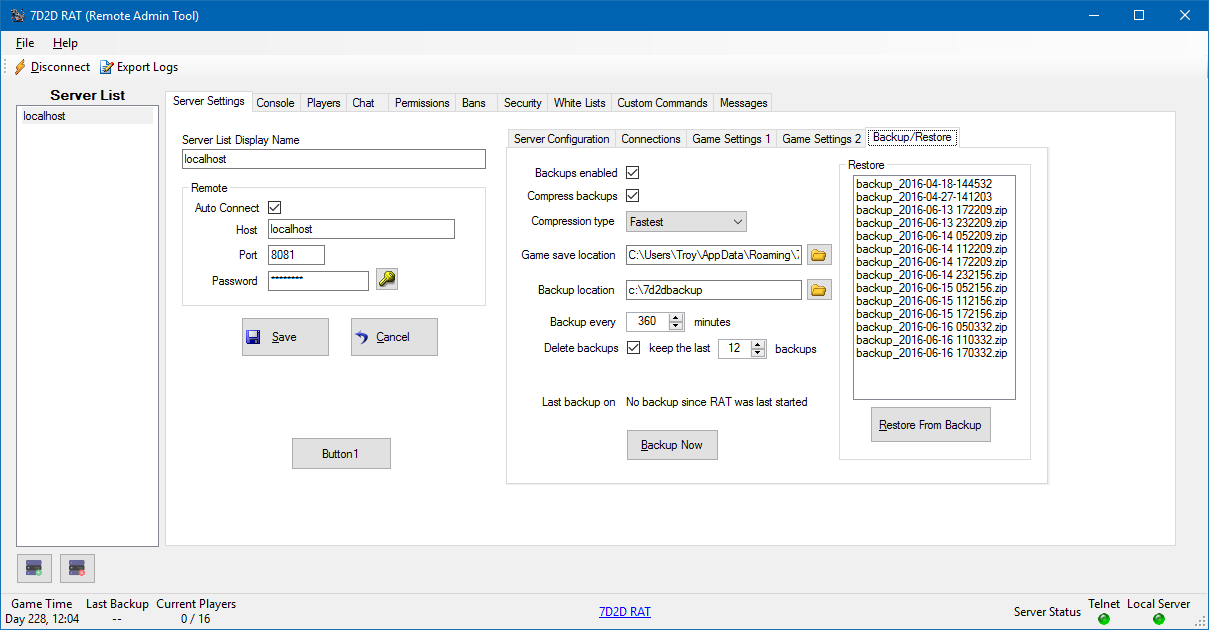Open the 7D2D RAT link

[624, 612]
